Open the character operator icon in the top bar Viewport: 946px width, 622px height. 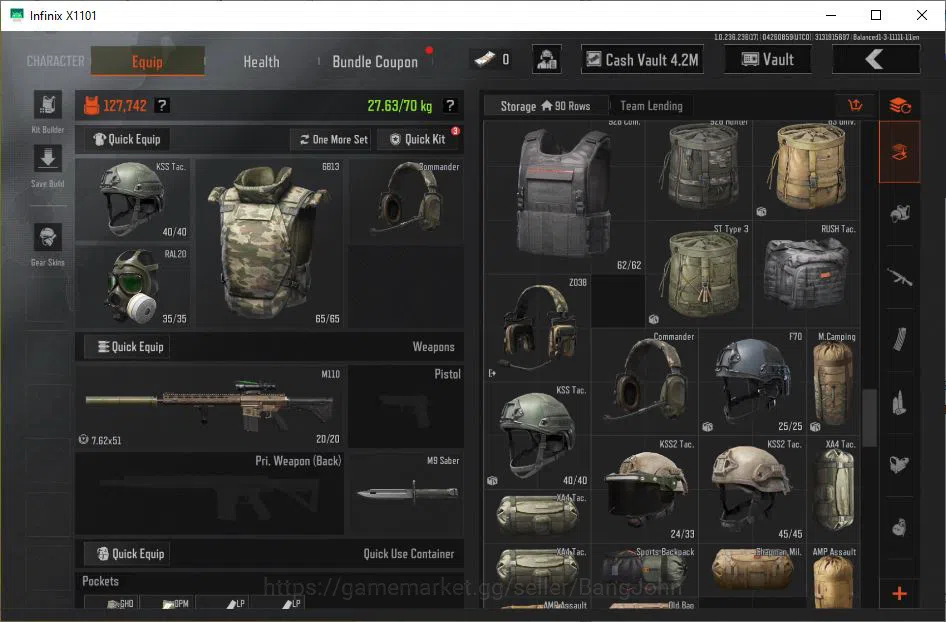[547, 59]
